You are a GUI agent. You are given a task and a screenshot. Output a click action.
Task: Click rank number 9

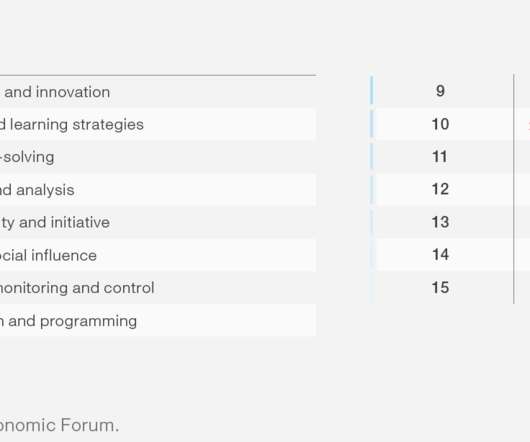point(440,91)
